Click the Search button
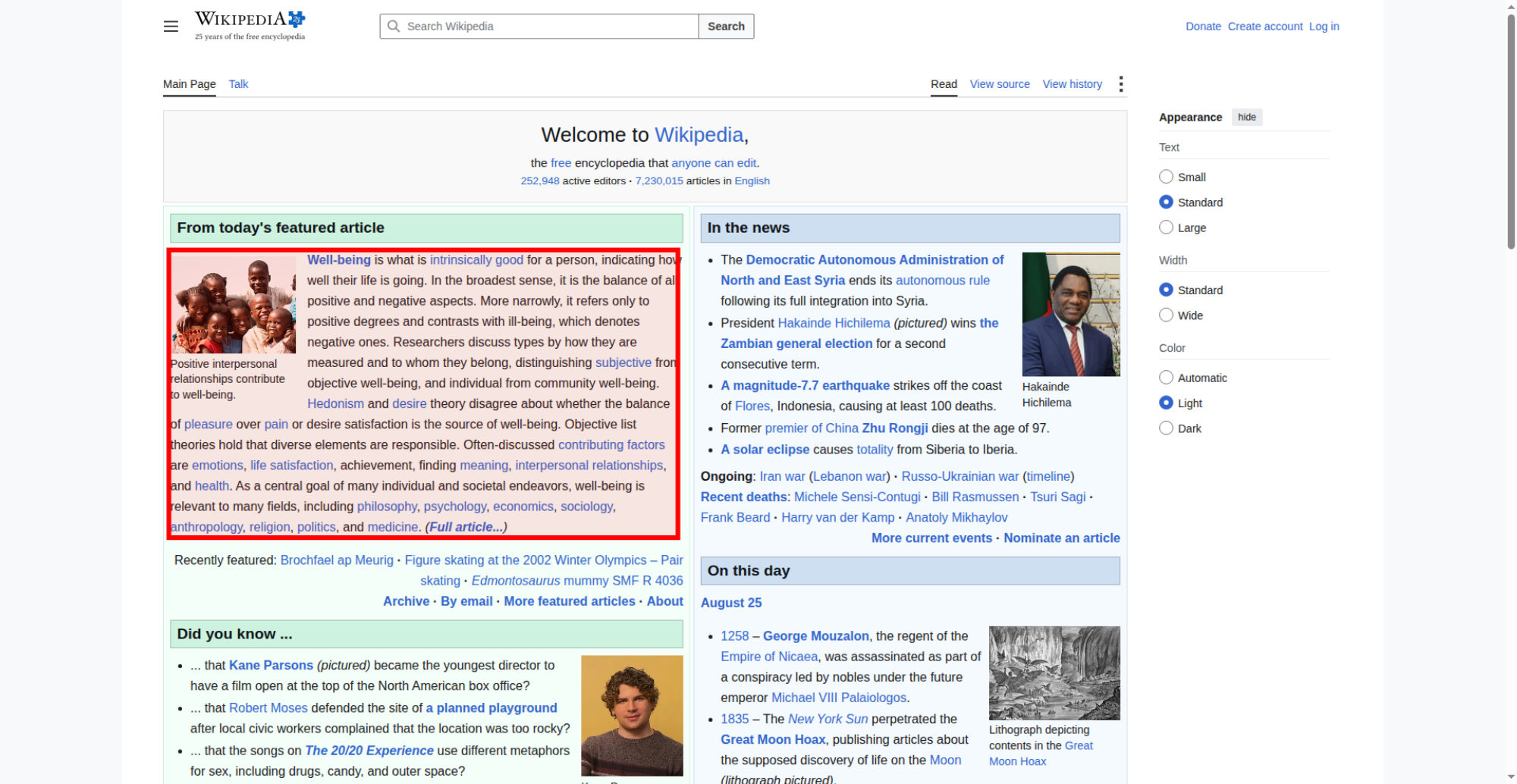The image size is (1517, 784). pyautogui.click(x=726, y=27)
